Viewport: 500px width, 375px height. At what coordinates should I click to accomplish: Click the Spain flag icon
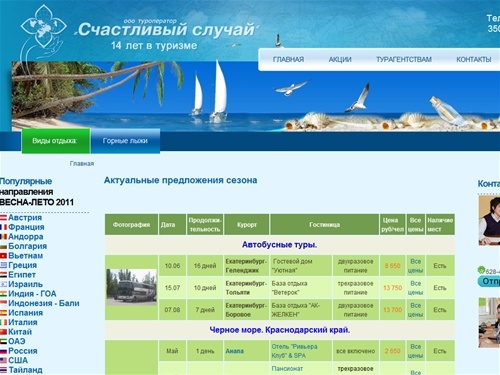point(3,313)
